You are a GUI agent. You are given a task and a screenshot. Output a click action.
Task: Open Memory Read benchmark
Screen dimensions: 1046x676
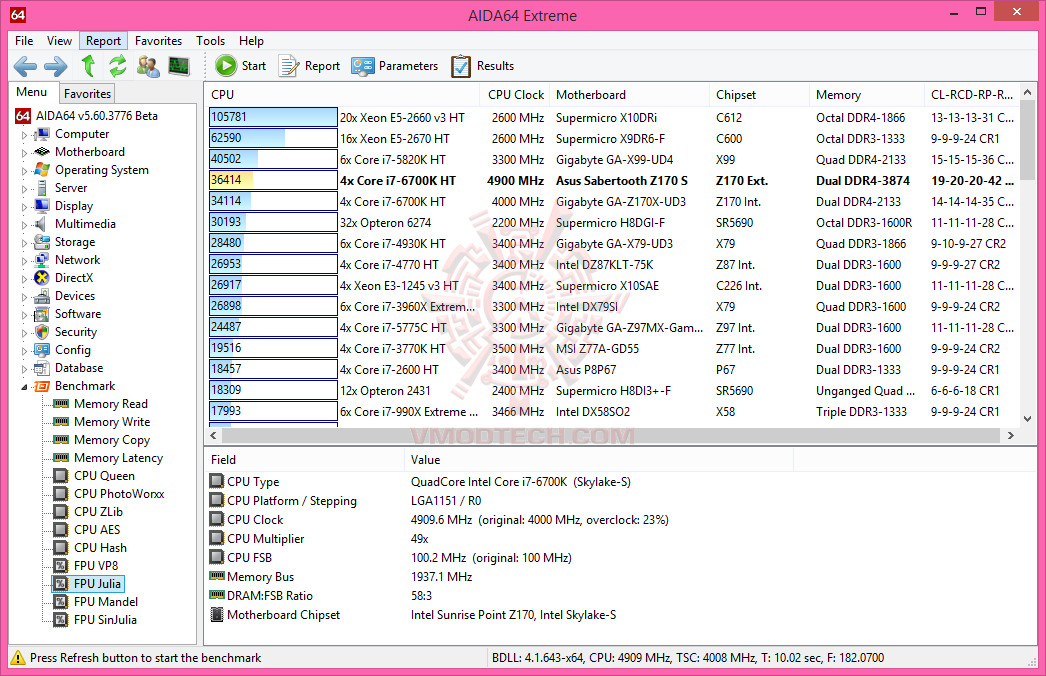tap(111, 404)
